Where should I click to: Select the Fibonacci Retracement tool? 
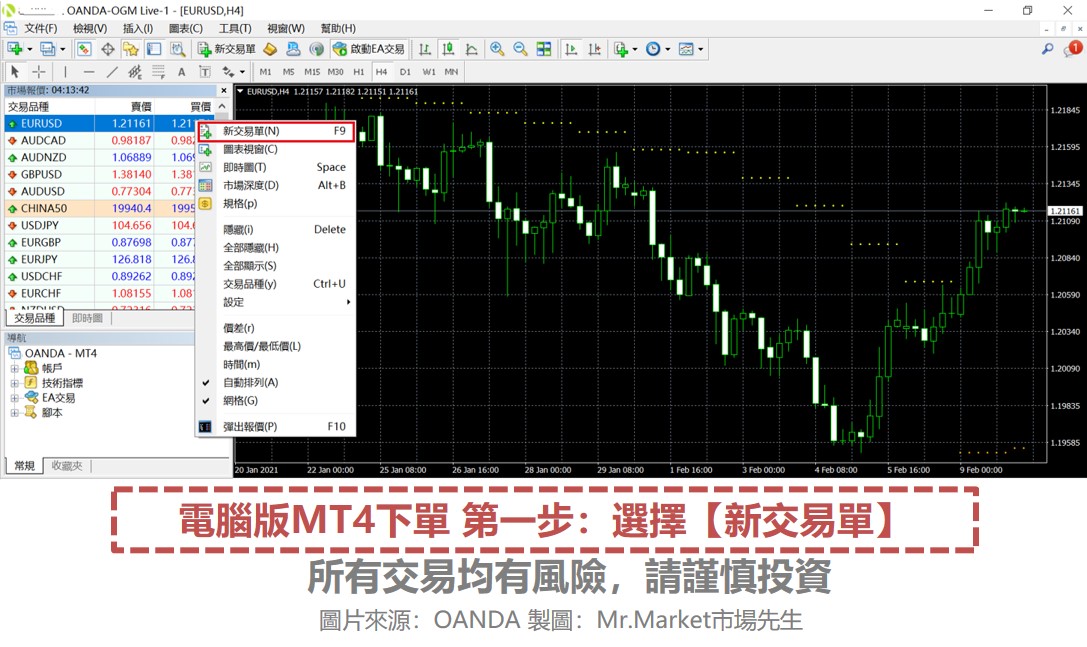[158, 71]
